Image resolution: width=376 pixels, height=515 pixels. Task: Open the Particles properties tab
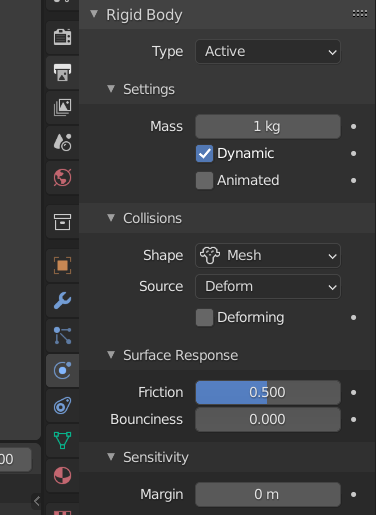pyautogui.click(x=63, y=336)
